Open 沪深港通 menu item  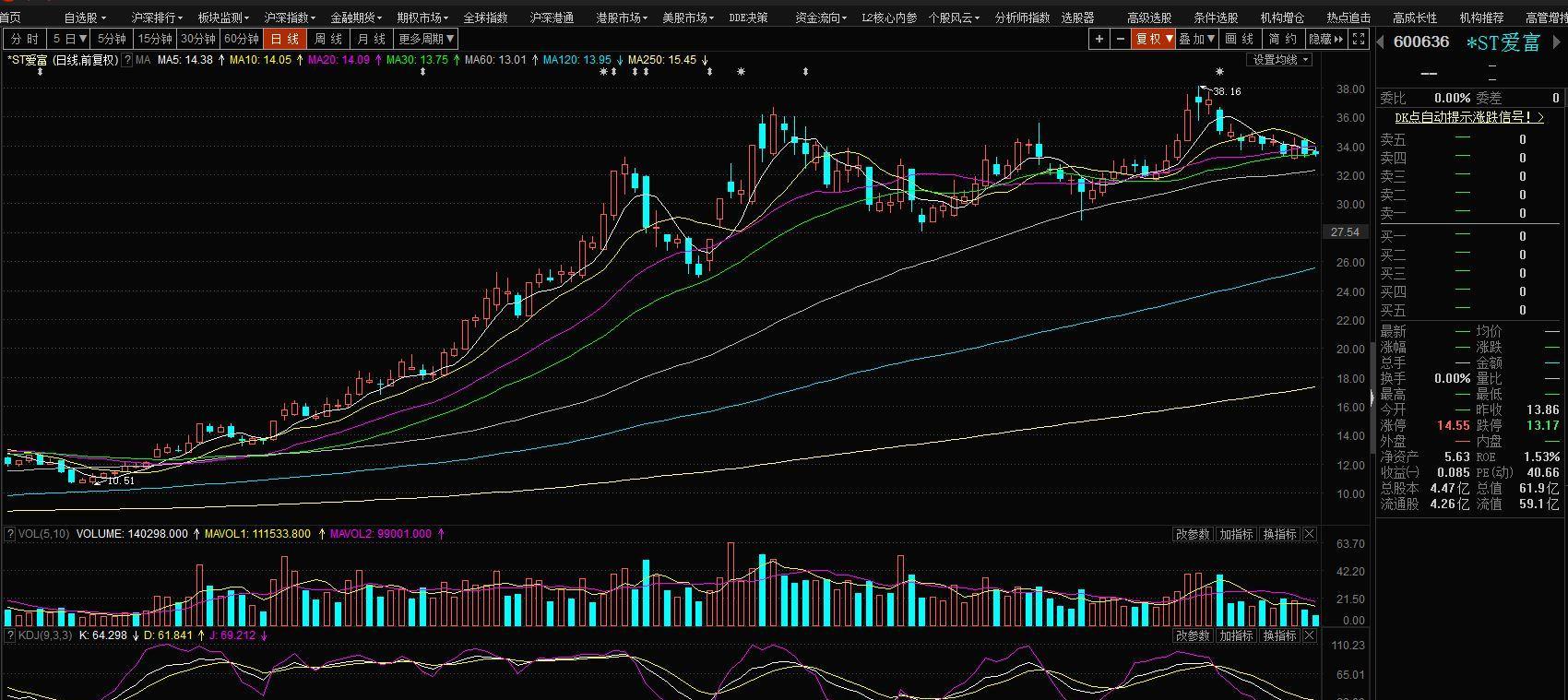[x=552, y=18]
